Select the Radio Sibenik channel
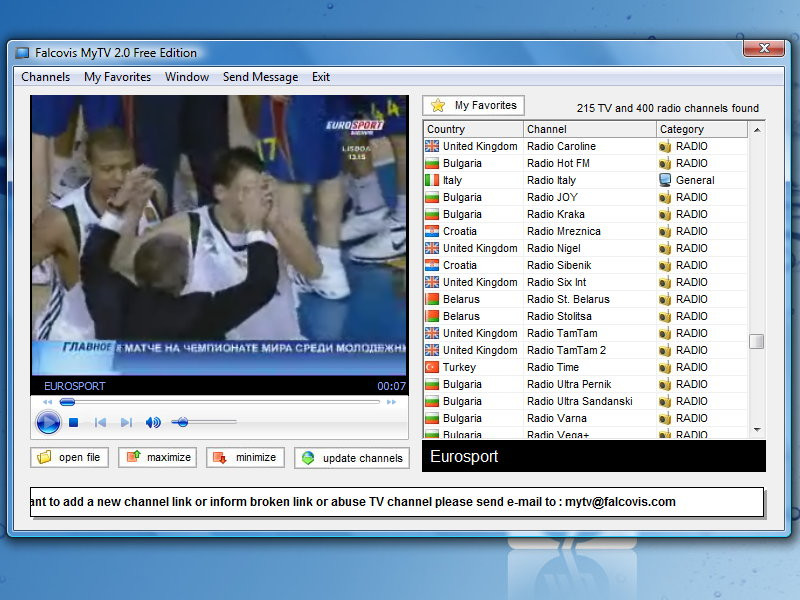The image size is (800, 600). (586, 265)
